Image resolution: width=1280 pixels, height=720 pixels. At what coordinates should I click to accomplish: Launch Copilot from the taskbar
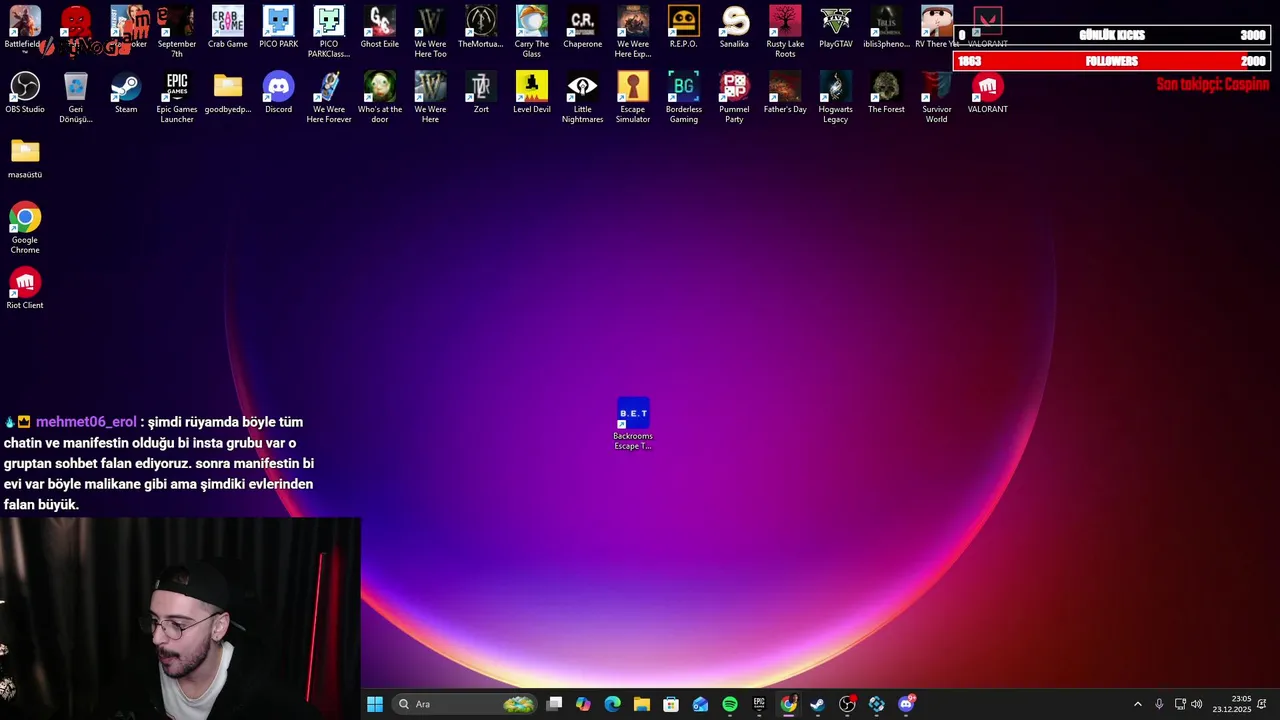click(x=583, y=704)
